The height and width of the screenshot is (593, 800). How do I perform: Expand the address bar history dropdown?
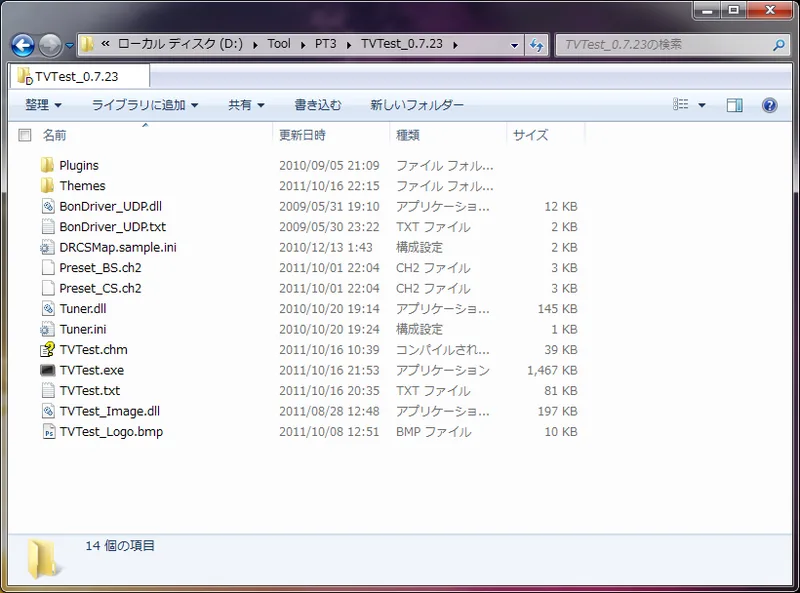(514, 45)
